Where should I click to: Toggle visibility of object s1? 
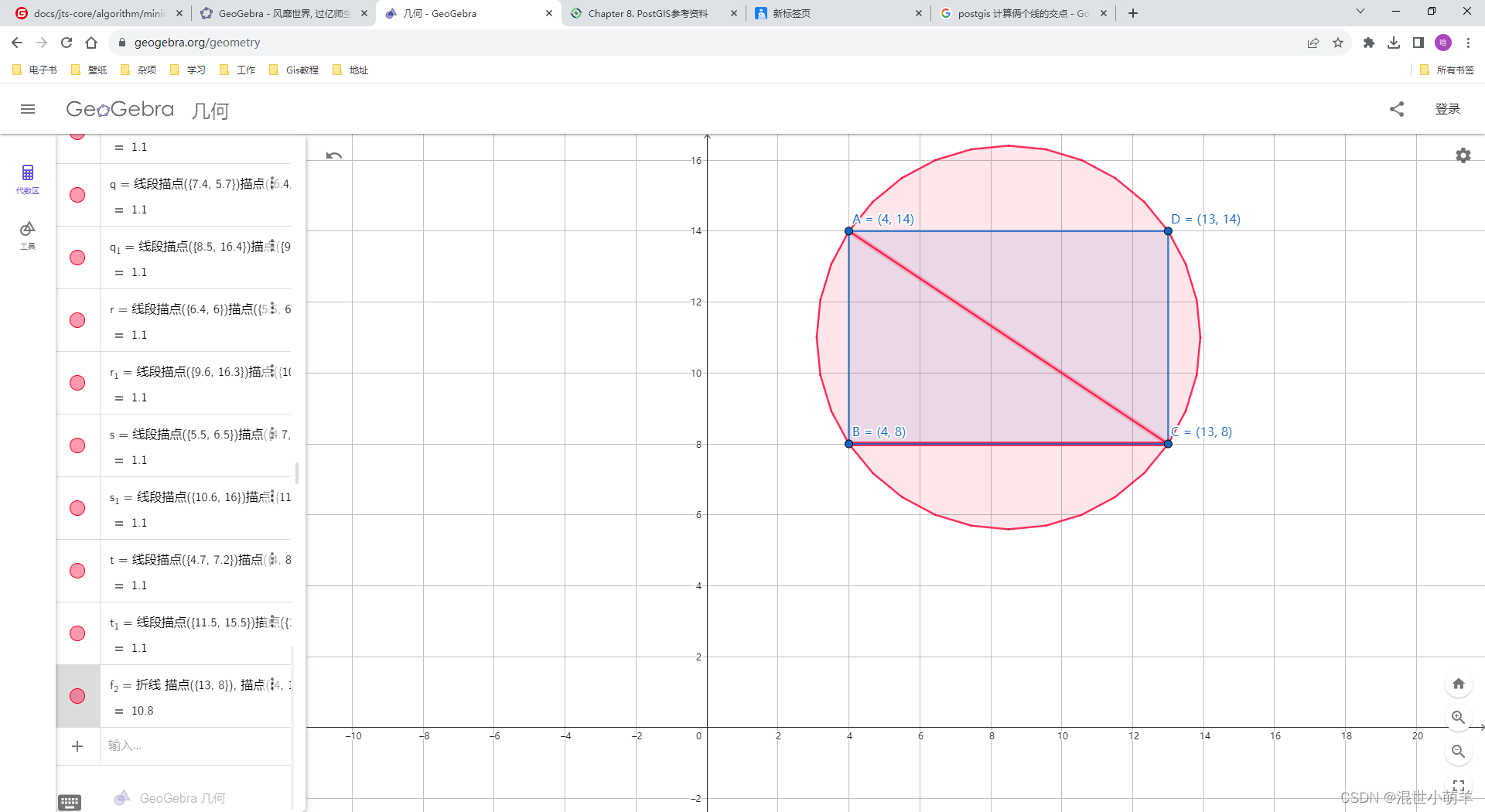click(77, 508)
